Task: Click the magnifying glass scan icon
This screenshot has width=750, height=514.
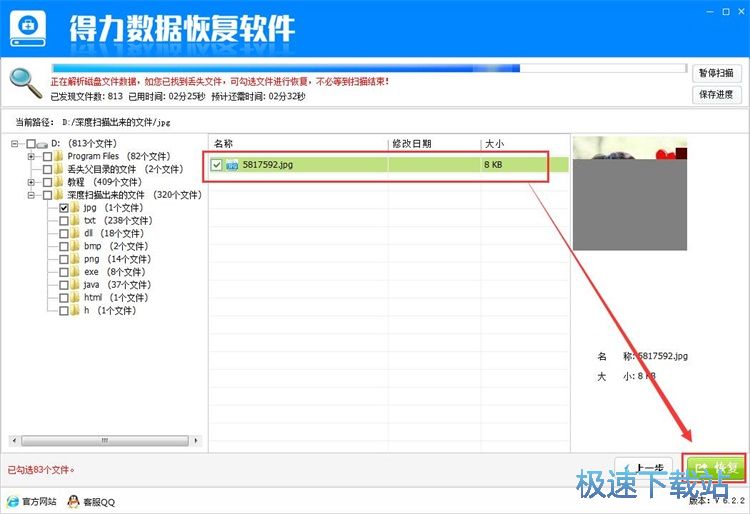Action: tap(26, 82)
